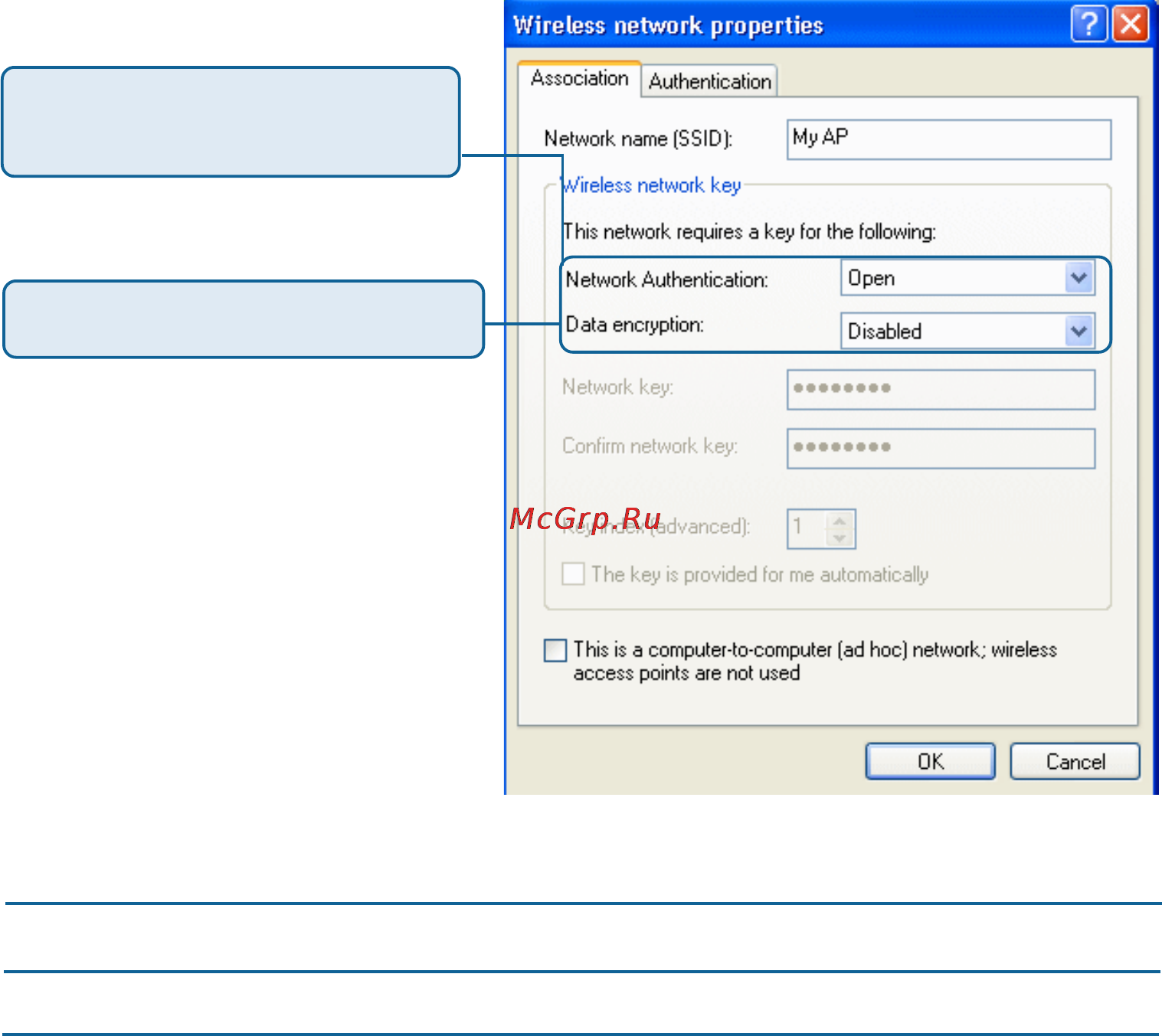Increase the key index value

(x=840, y=521)
